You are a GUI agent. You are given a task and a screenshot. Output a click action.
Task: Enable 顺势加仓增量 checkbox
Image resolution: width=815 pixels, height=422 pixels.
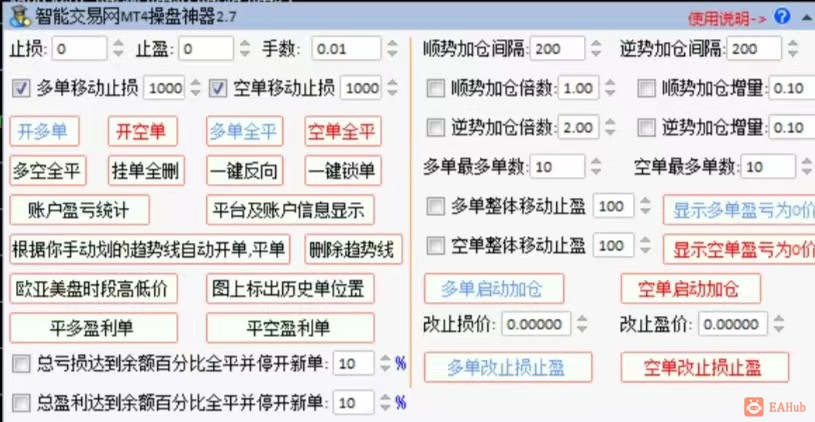click(x=647, y=89)
